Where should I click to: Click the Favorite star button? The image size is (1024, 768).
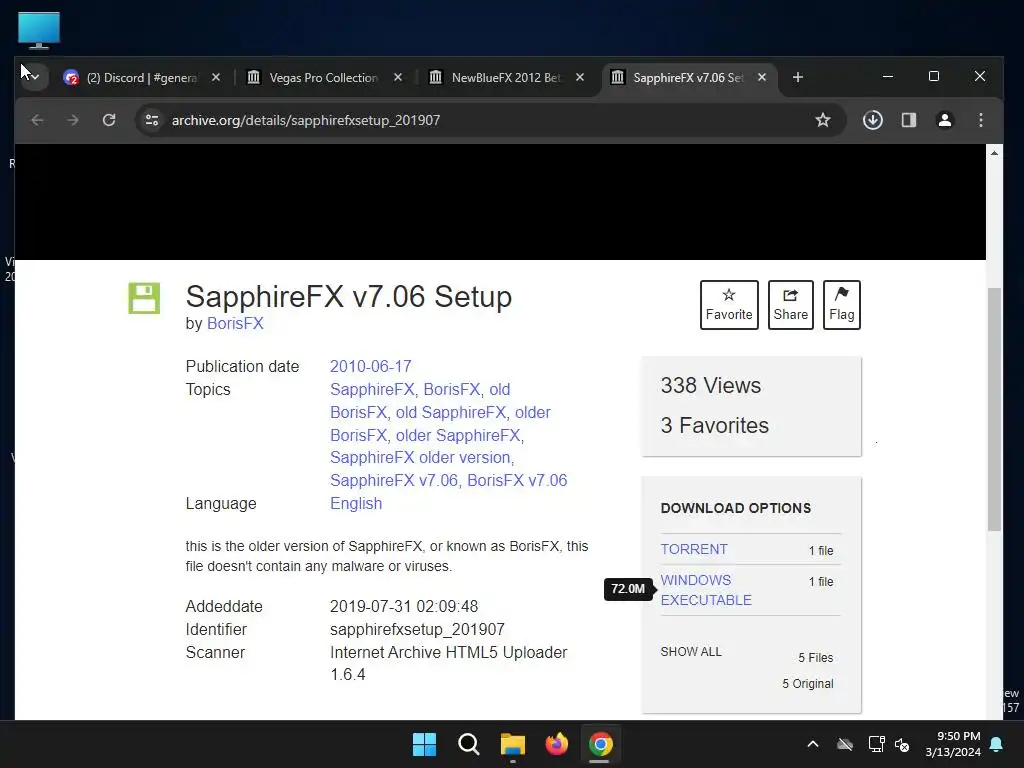(x=729, y=305)
